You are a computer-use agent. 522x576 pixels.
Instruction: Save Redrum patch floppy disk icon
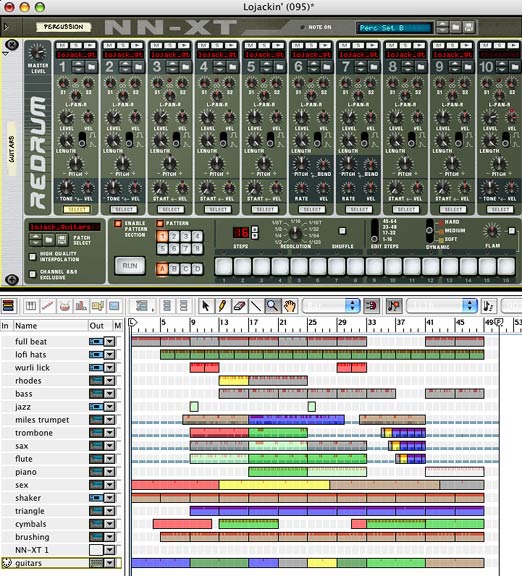point(62,240)
